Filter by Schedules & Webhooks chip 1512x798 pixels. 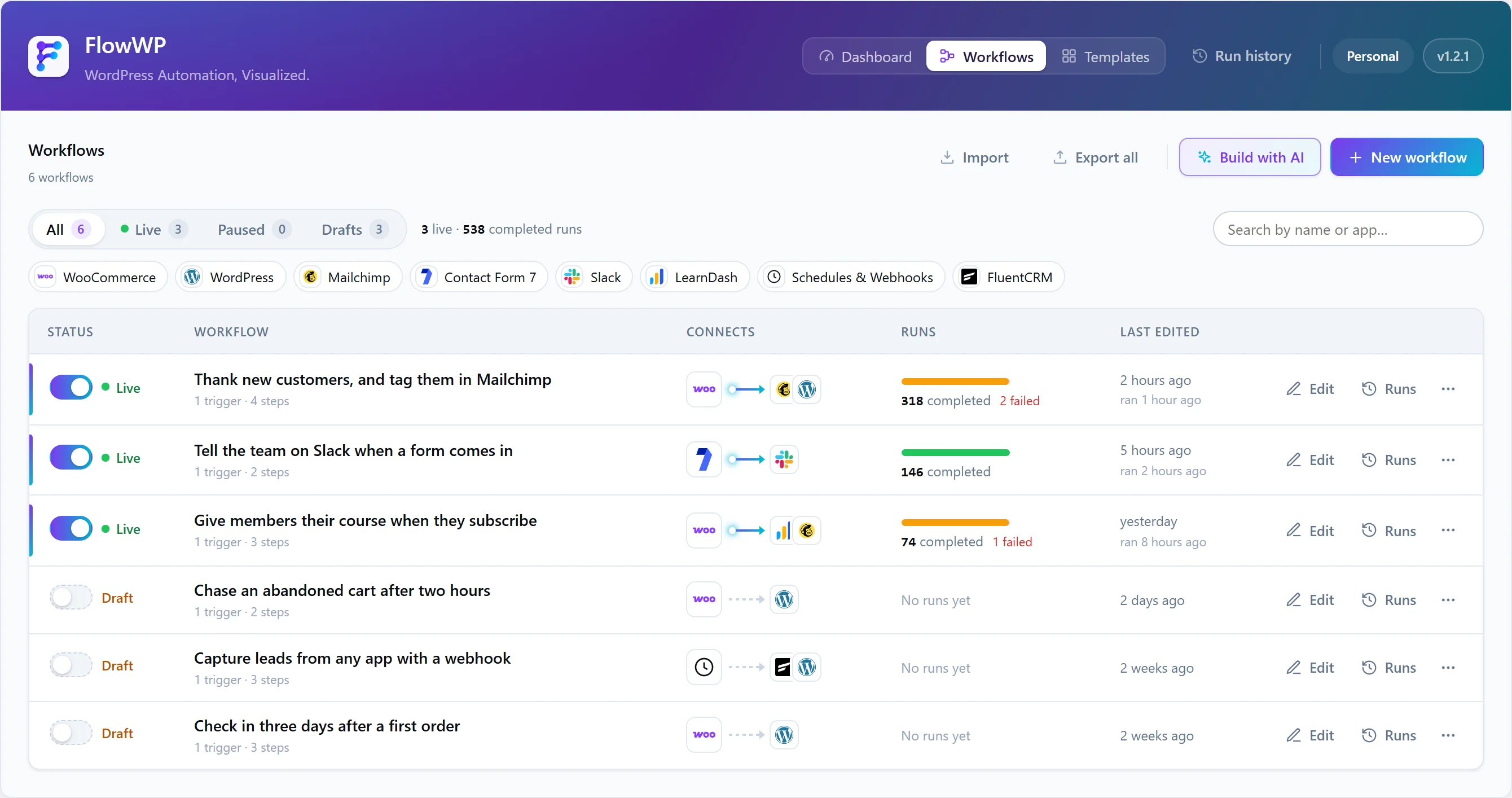851,277
